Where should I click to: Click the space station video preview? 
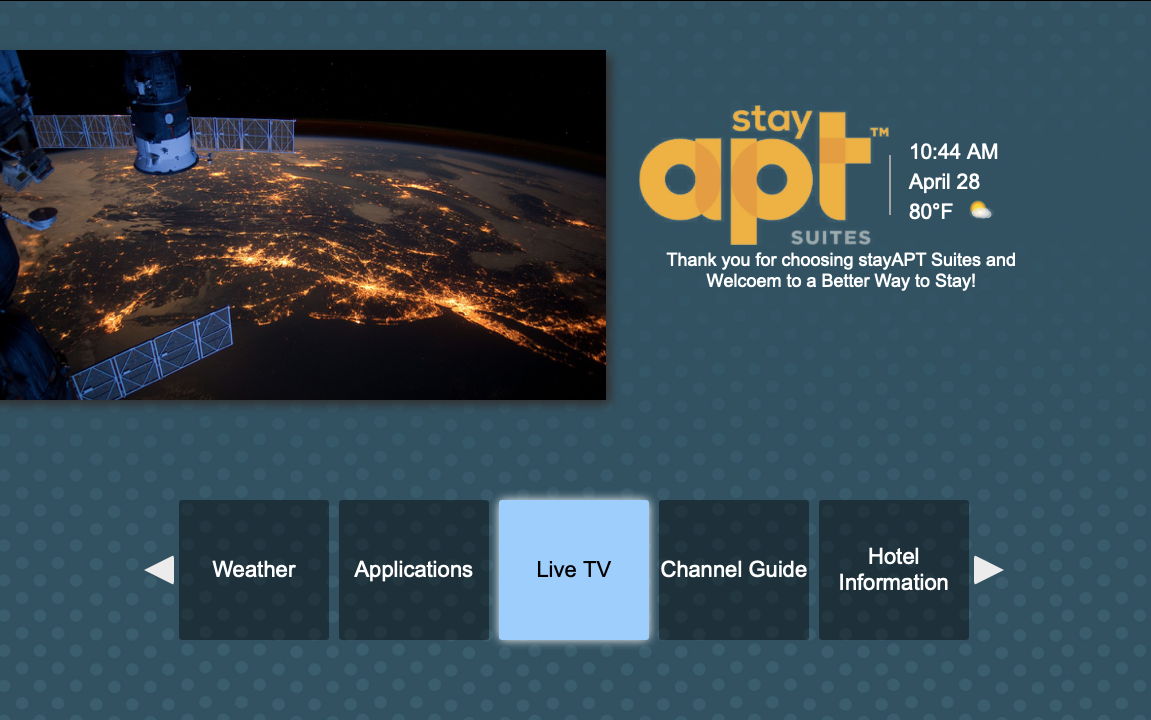point(302,225)
